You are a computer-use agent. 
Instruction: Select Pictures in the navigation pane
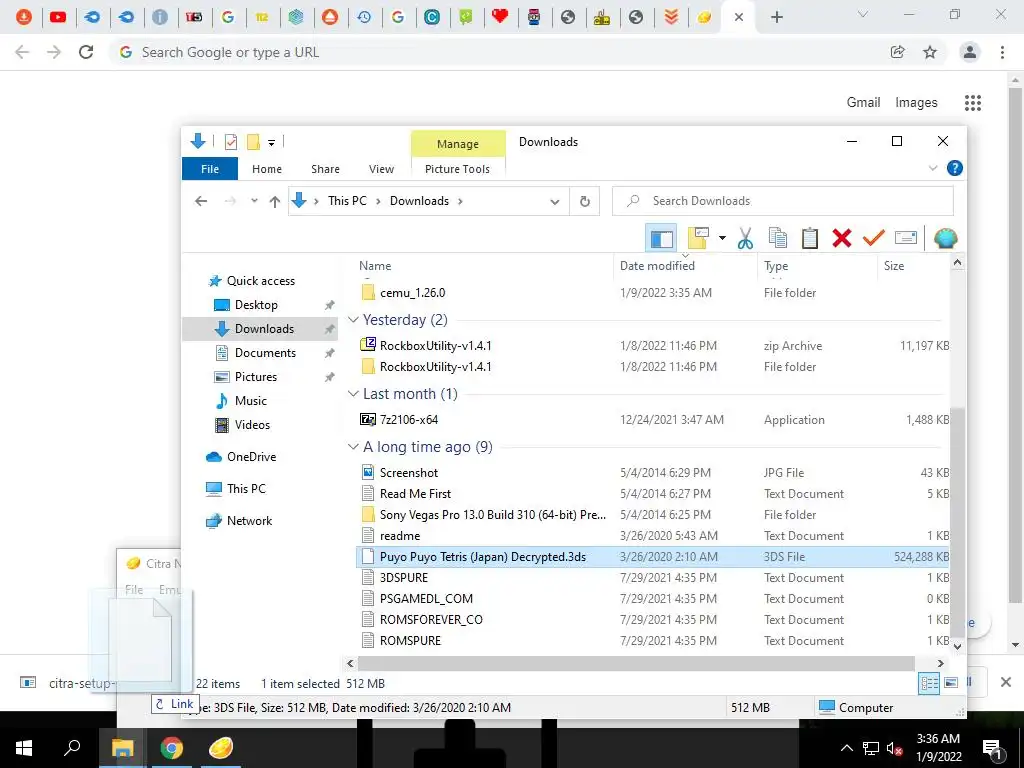(255, 377)
